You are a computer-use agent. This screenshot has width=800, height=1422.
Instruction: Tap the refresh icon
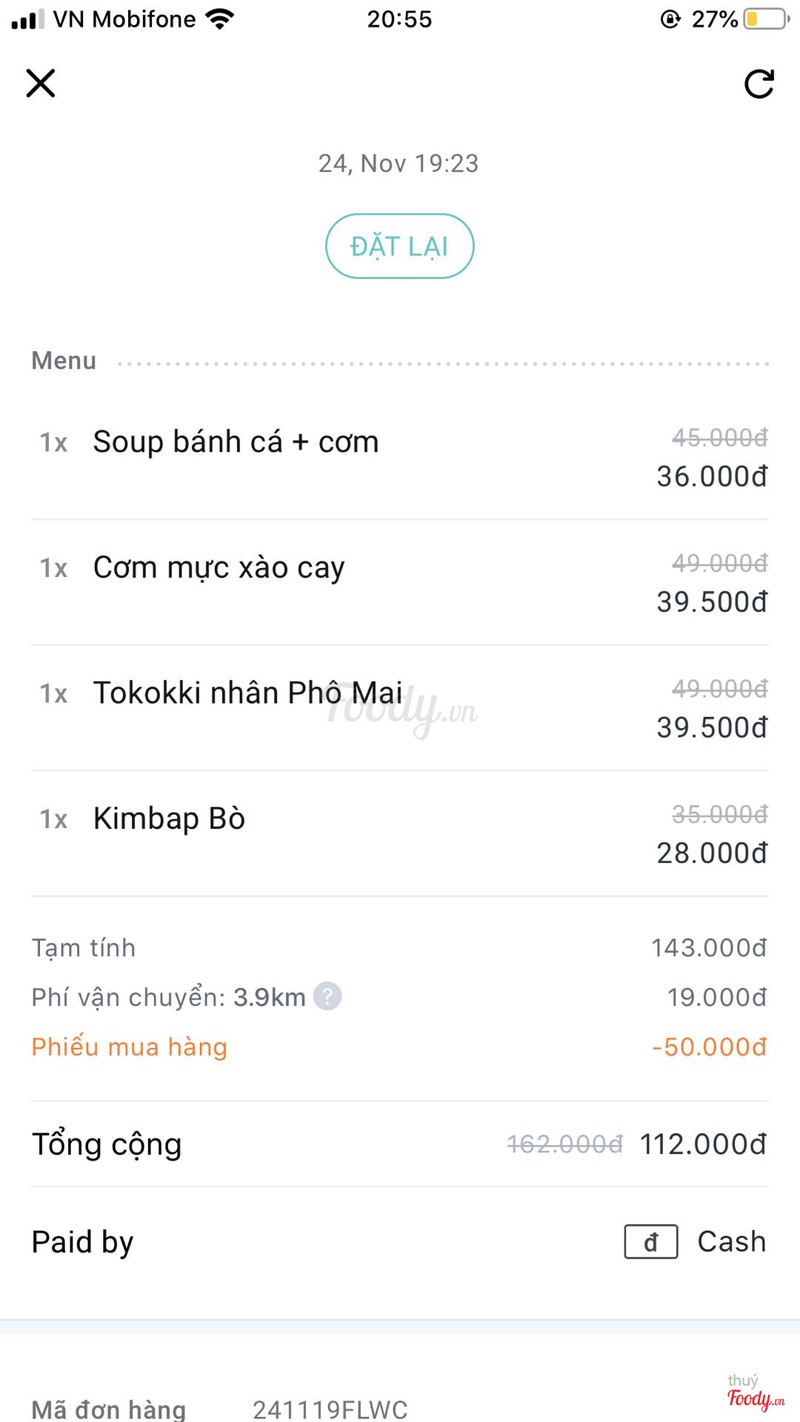click(x=759, y=84)
